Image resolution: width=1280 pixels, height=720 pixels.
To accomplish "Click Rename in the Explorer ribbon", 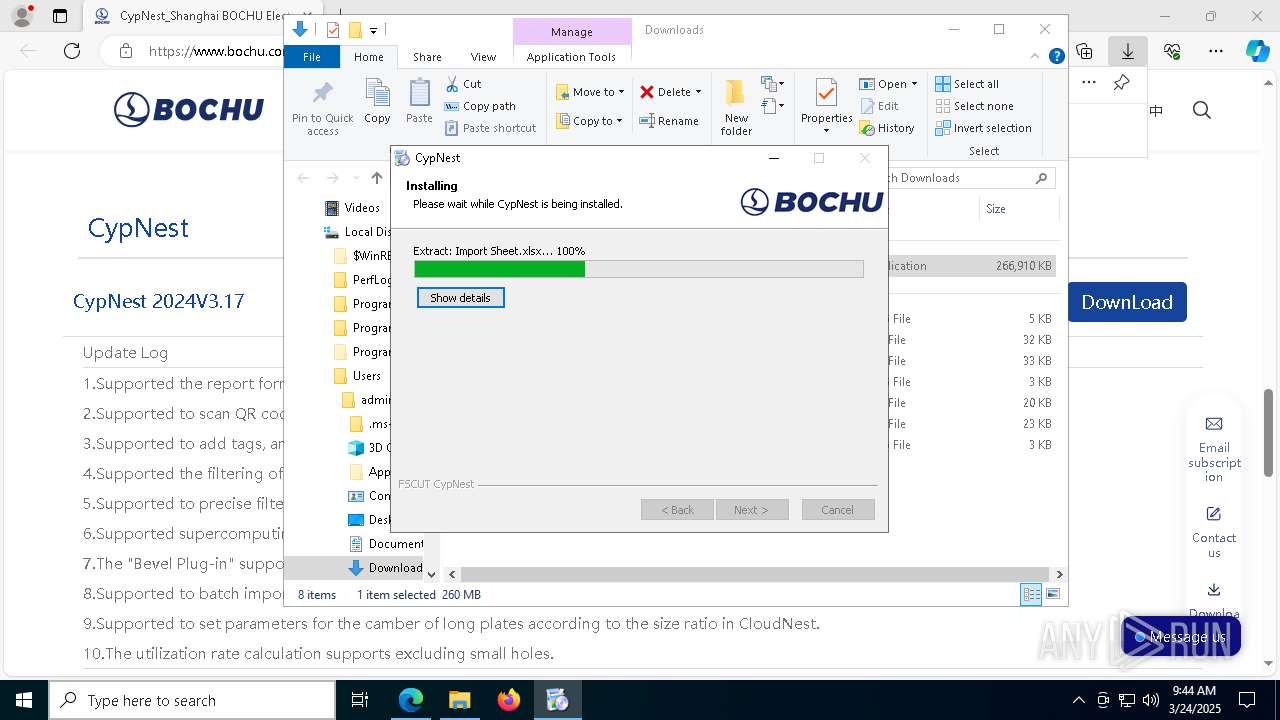I will (669, 121).
